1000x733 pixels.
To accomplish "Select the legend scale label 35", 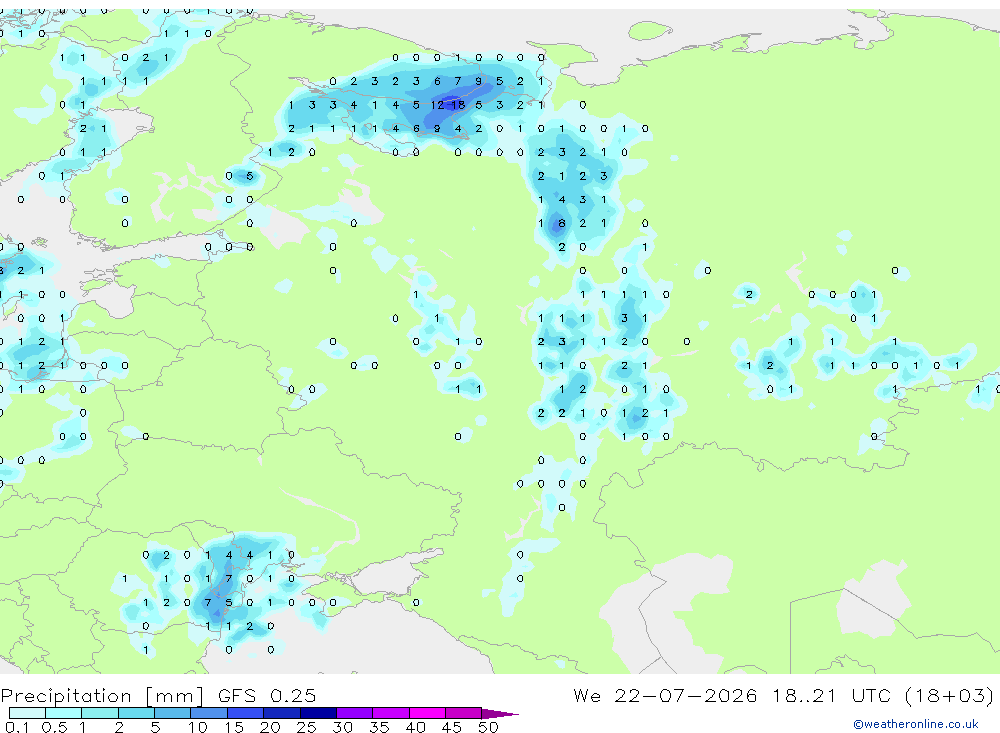I will pos(379,727).
